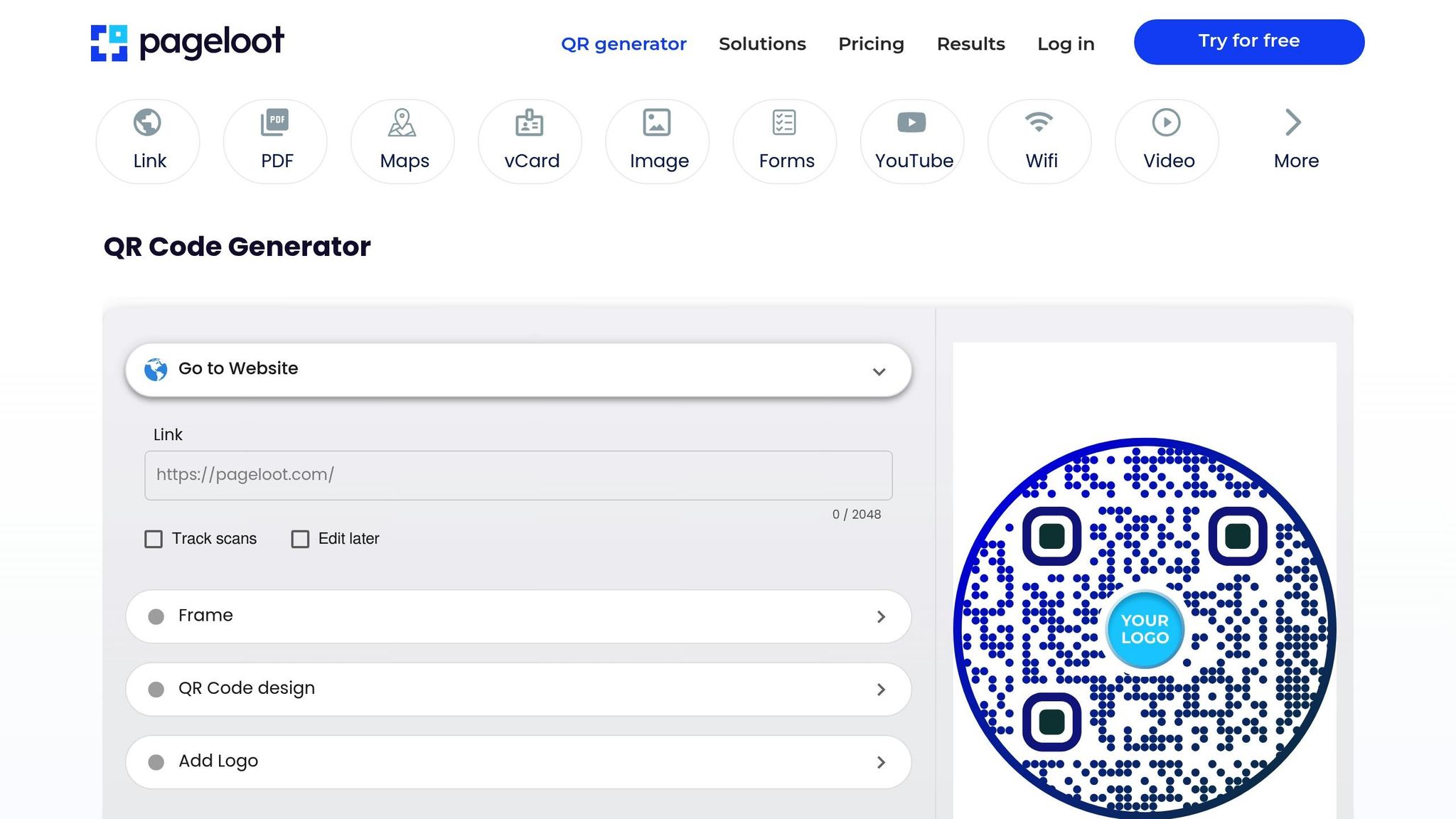Expand the QR Code design section
This screenshot has height=819, width=1456.
[518, 689]
